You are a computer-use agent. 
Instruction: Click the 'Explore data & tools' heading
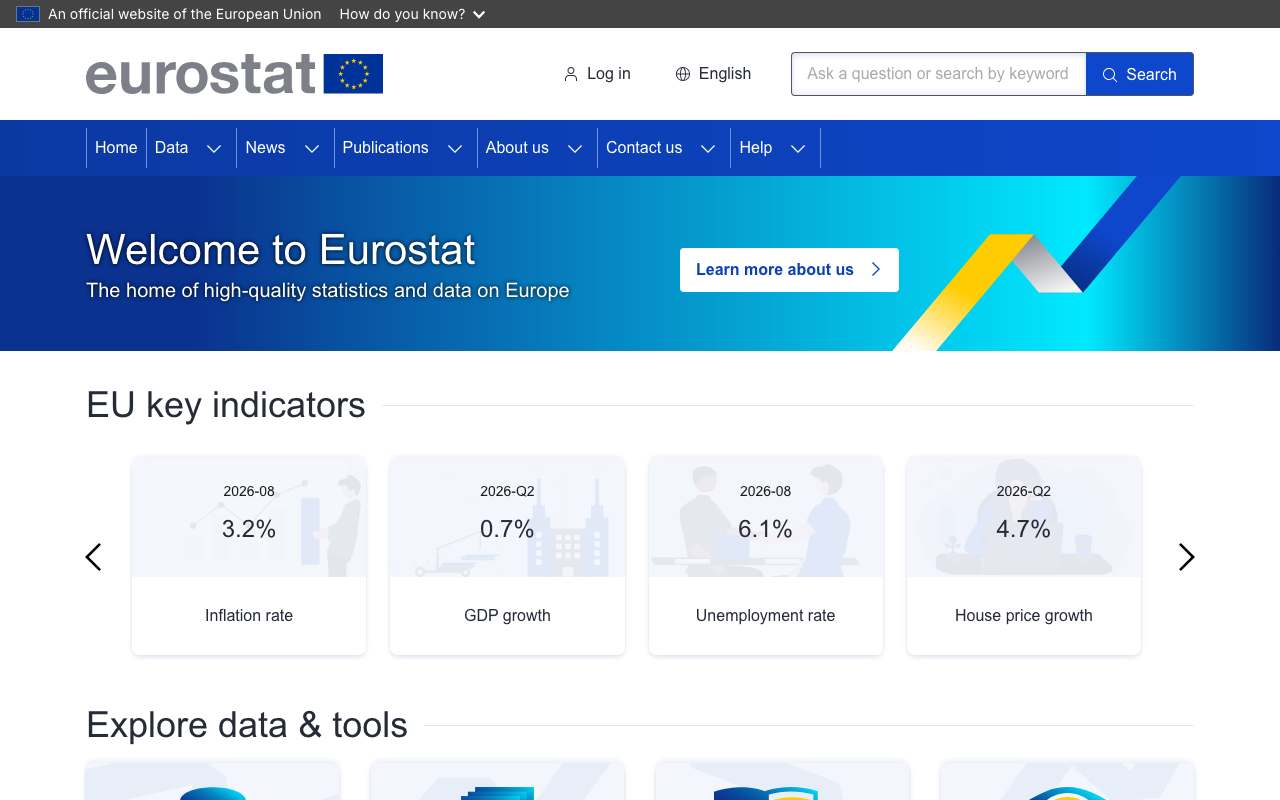[247, 725]
